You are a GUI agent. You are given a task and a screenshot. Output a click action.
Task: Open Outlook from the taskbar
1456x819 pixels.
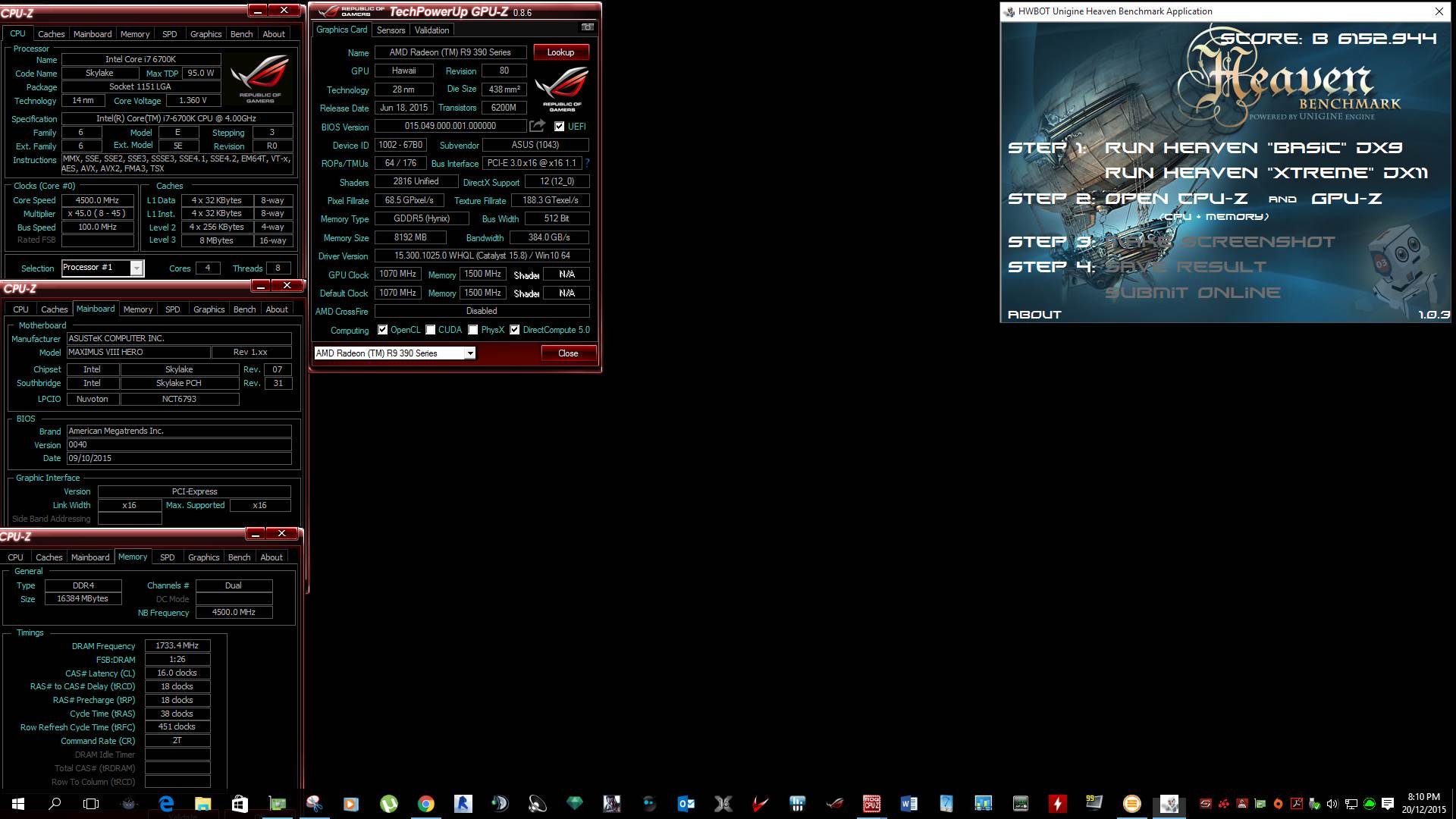point(686,804)
